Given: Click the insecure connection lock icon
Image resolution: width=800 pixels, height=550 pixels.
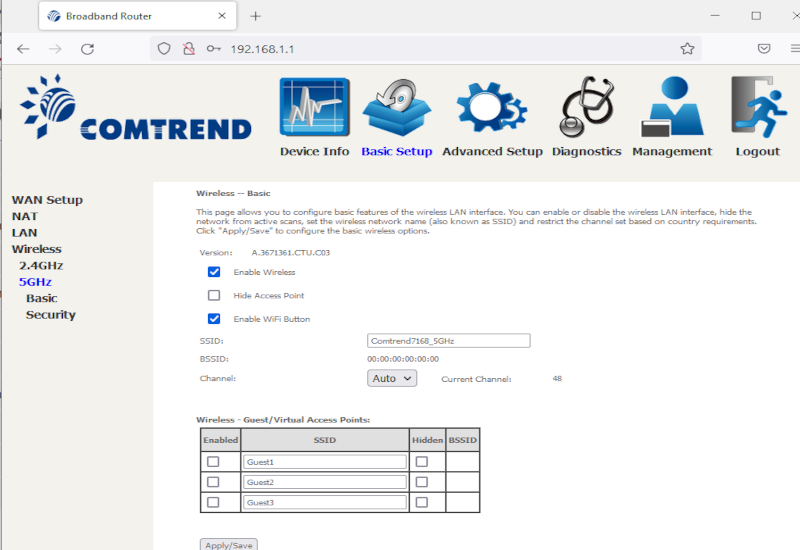Looking at the screenshot, I should [x=189, y=48].
